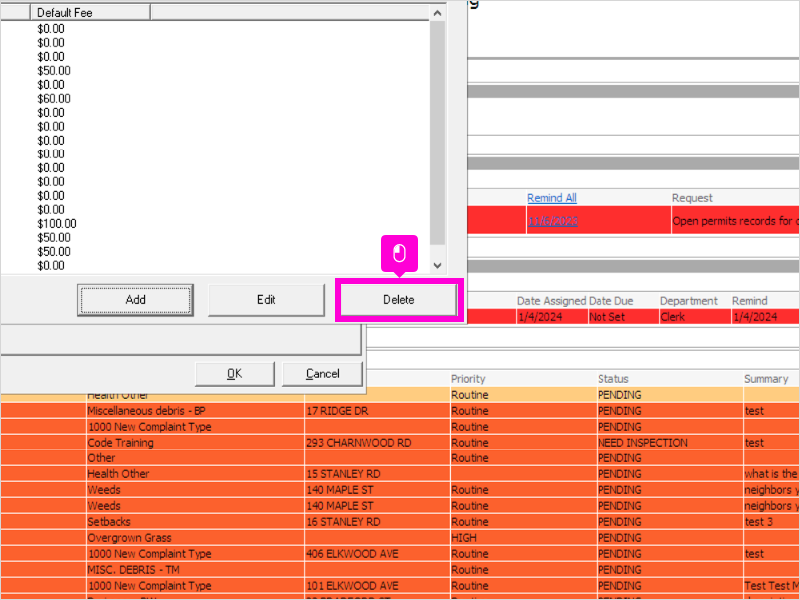800x600 pixels.
Task: Click the fee list vertical scrollbar thumb
Action: point(437,133)
